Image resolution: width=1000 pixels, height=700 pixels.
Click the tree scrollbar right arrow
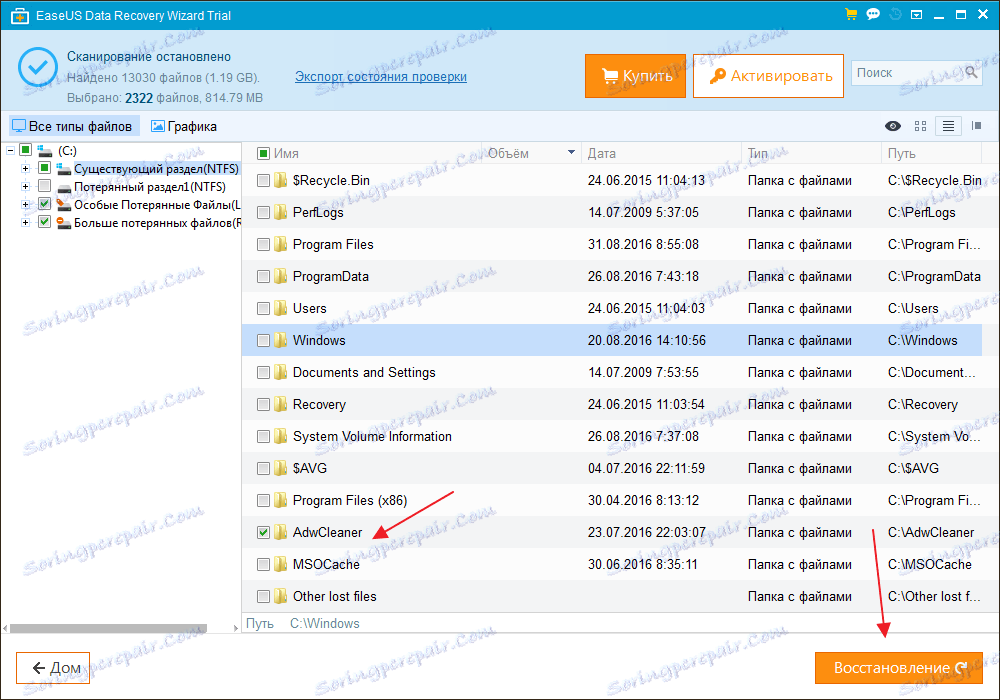pos(235,629)
